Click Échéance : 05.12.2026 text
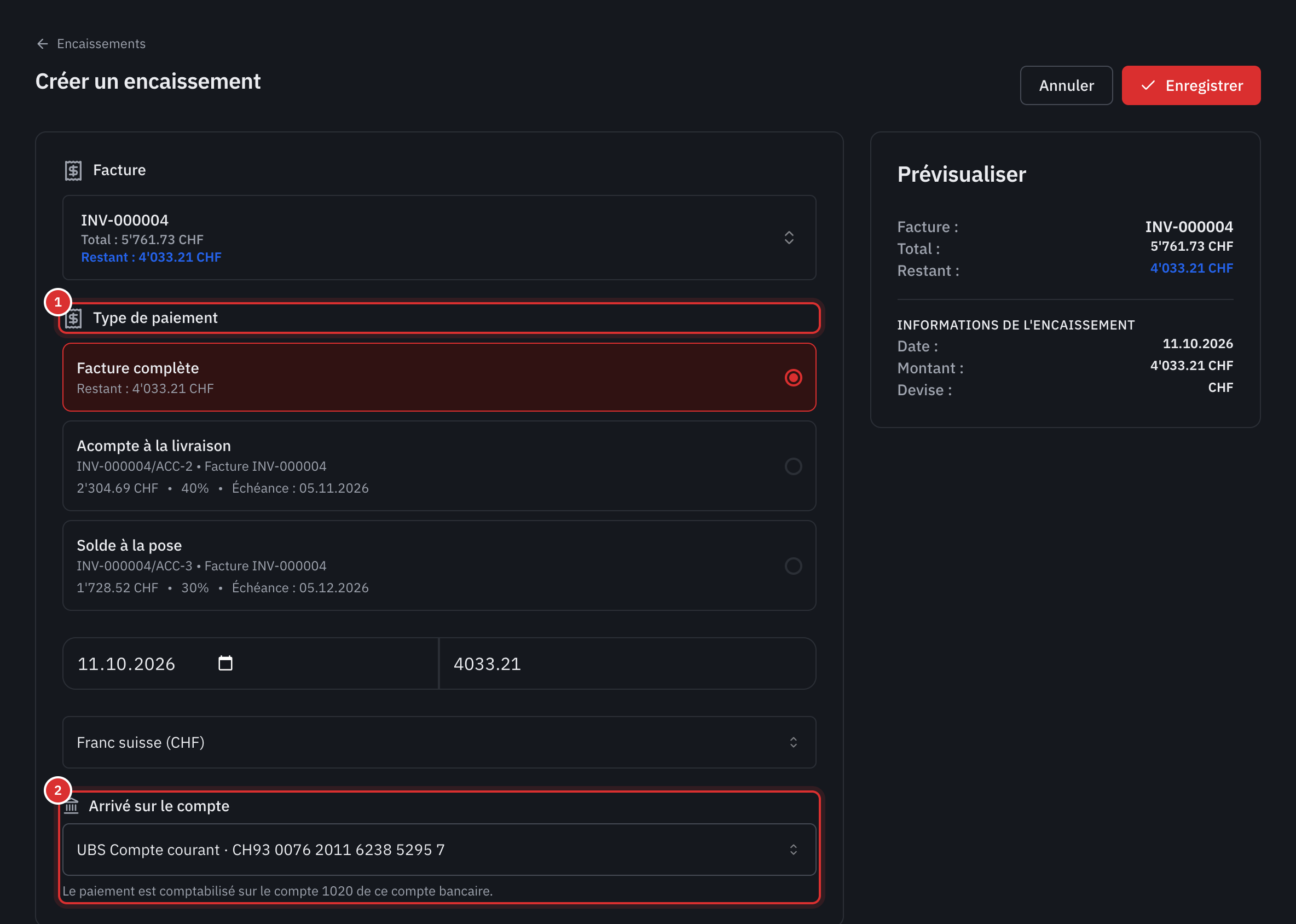 (300, 588)
